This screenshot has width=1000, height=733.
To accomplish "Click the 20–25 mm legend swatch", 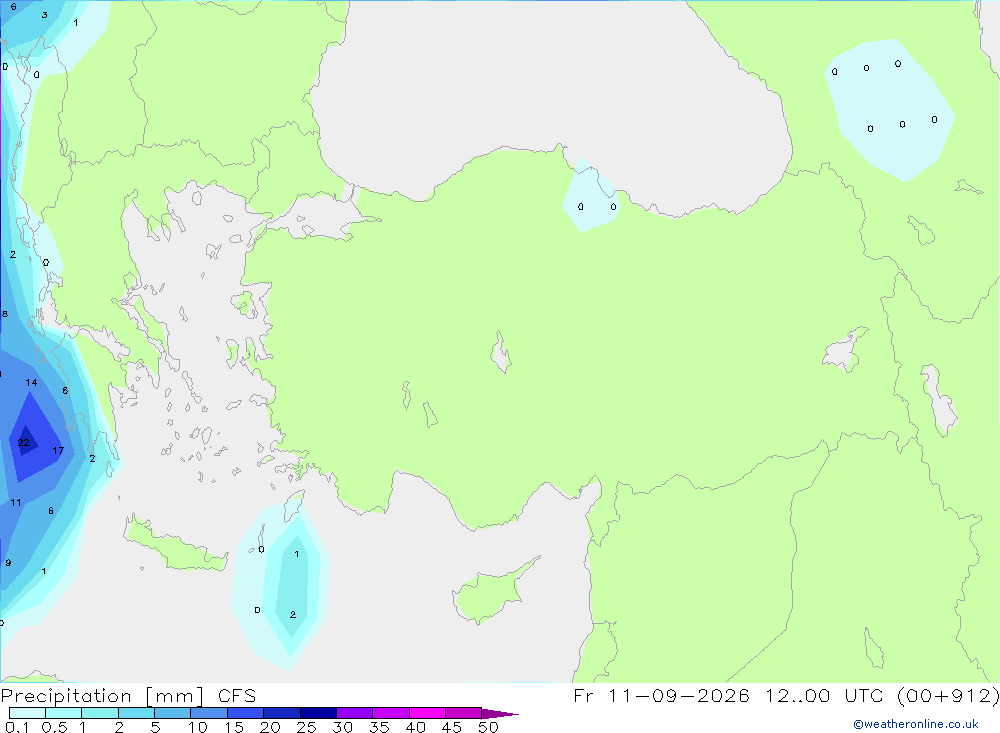I will pyautogui.click(x=281, y=713).
